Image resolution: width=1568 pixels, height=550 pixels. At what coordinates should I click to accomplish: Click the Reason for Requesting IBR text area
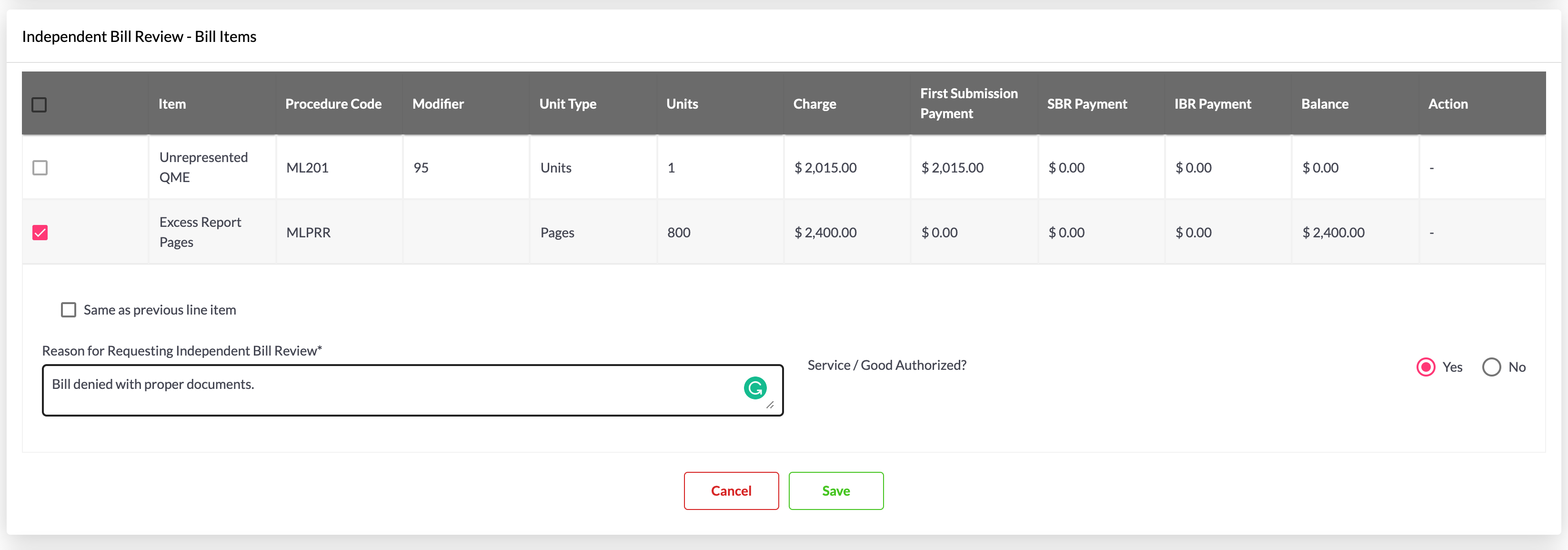click(x=390, y=390)
